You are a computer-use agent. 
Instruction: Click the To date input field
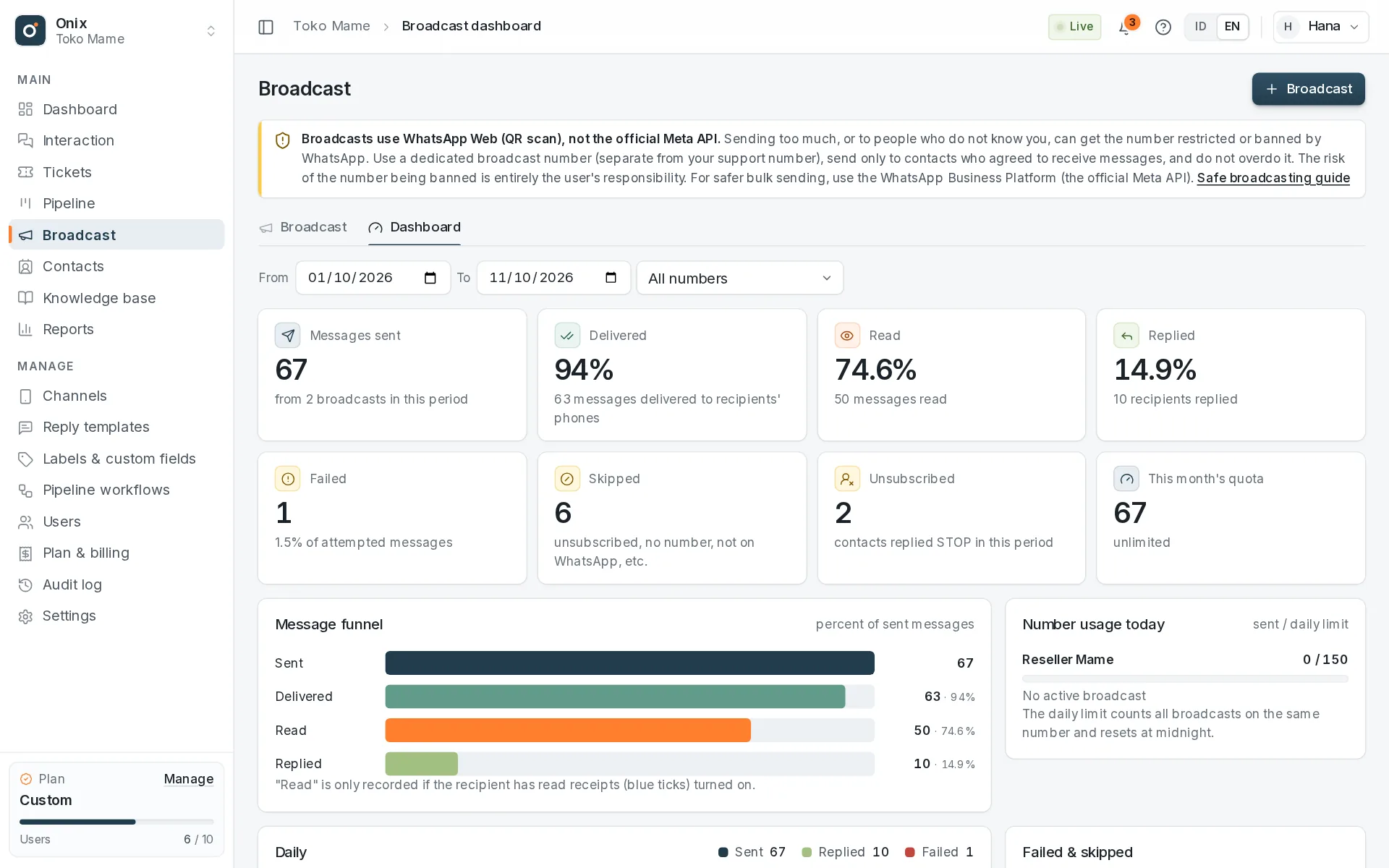[x=553, y=278]
